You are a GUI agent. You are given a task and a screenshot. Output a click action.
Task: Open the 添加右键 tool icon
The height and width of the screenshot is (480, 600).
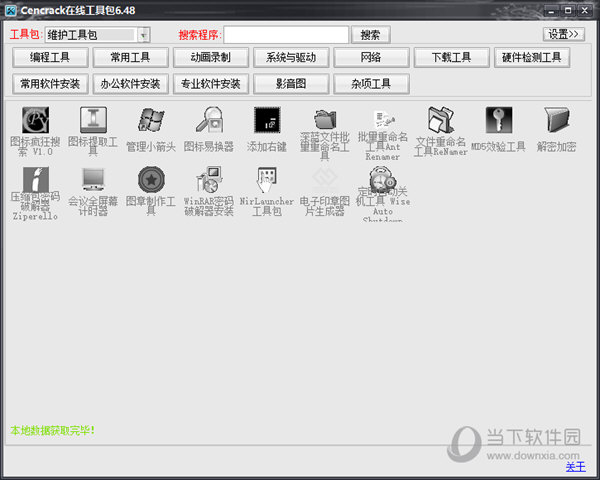pos(267,120)
